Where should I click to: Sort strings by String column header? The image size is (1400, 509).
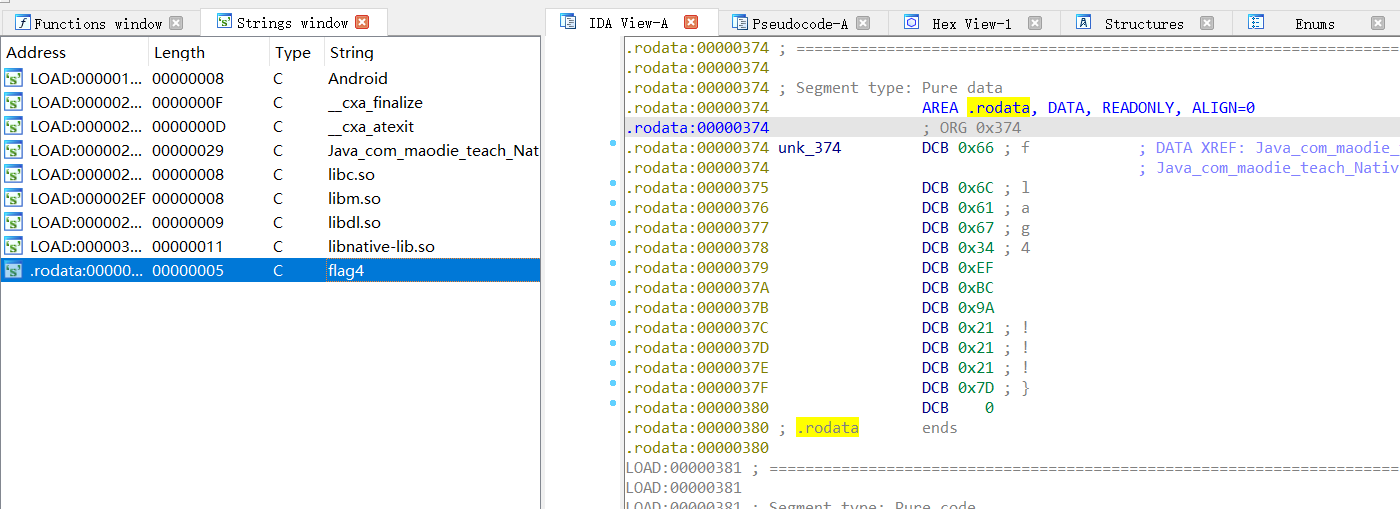[431, 53]
